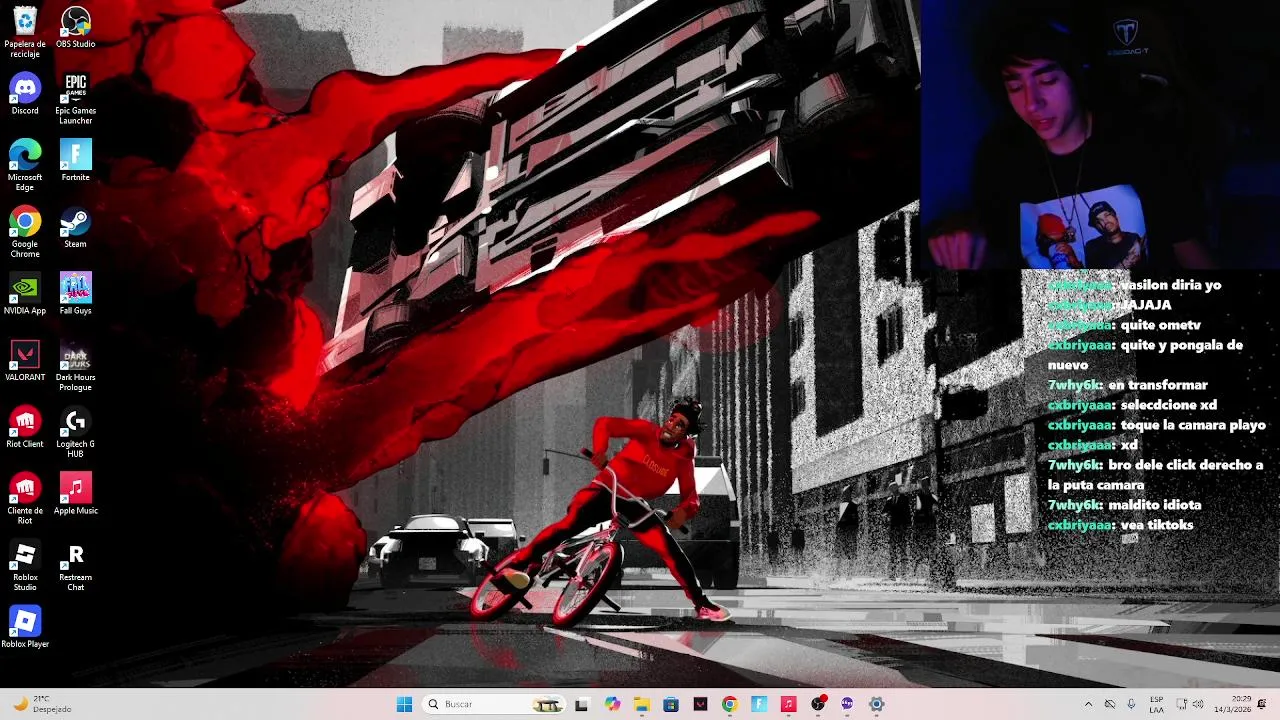Expand the hidden system tray icons chevron
Viewport: 1280px width, 720px height.
pyautogui.click(x=1088, y=704)
